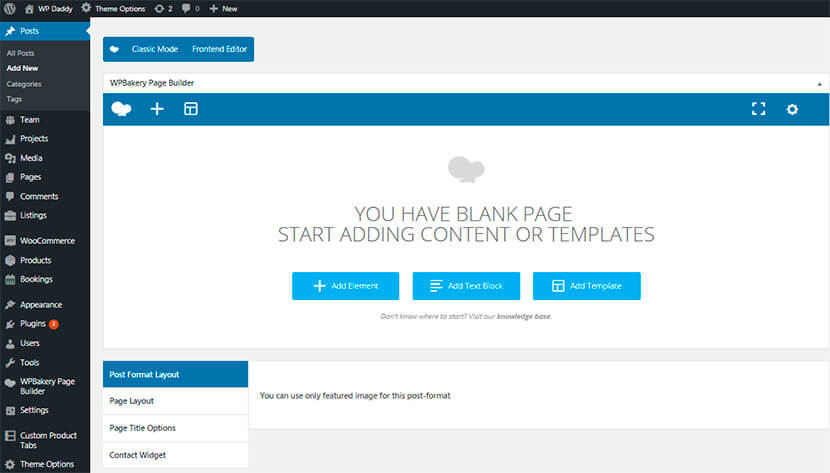Collapse the WPBakery Page Builder panel arrow
The width and height of the screenshot is (830, 473).
click(819, 84)
